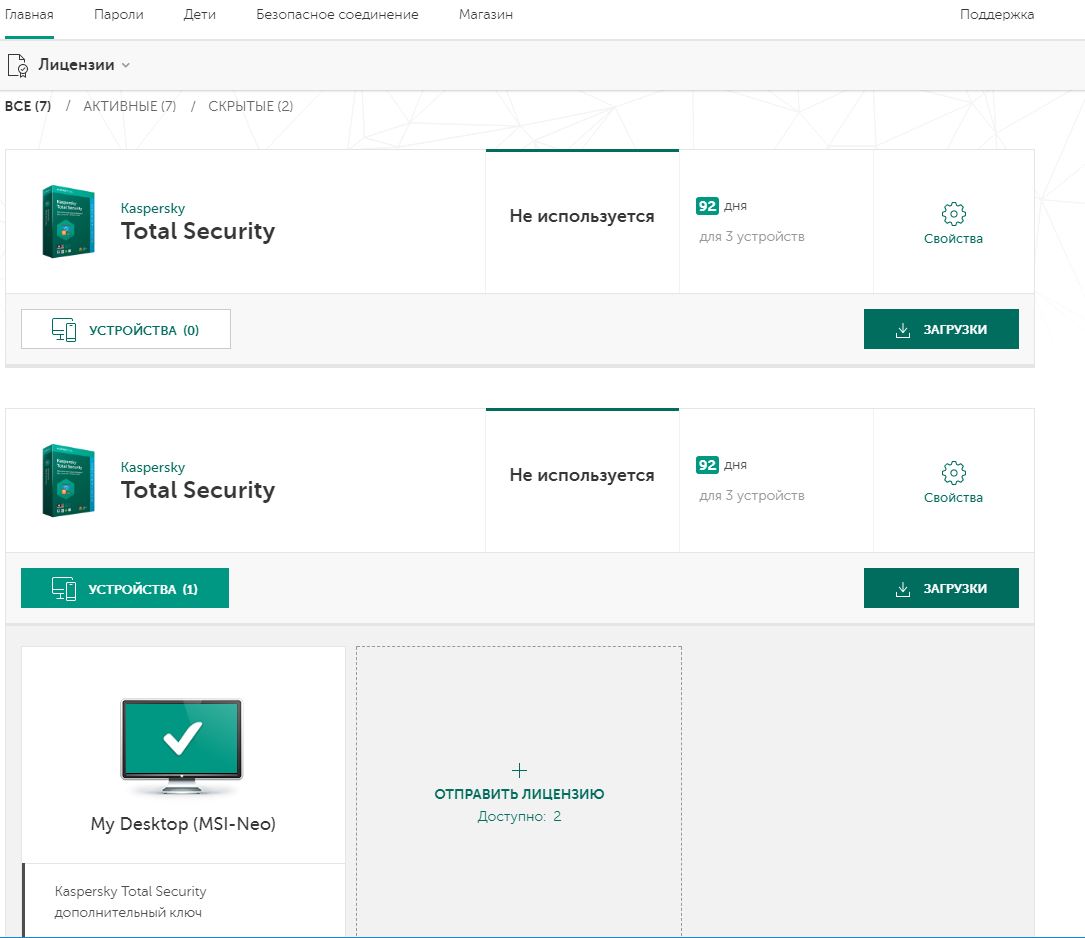Expand first license's Устройства (0) panel
This screenshot has height=938, width=1085.
click(x=126, y=329)
